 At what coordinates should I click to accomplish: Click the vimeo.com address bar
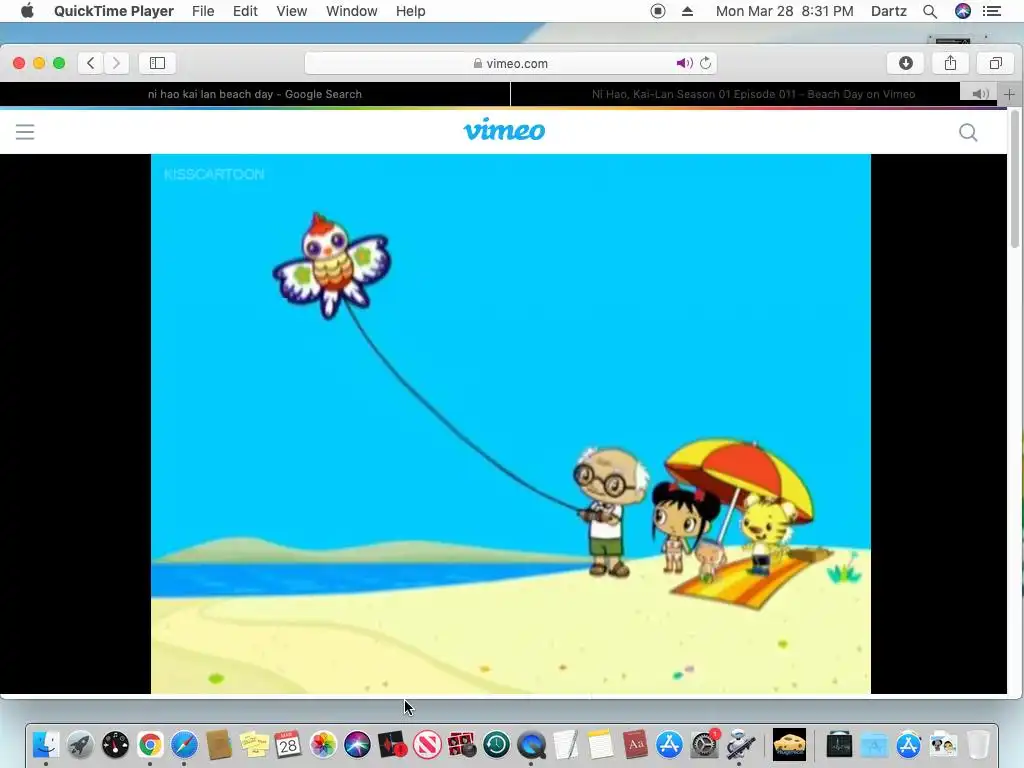pyautogui.click(x=511, y=63)
